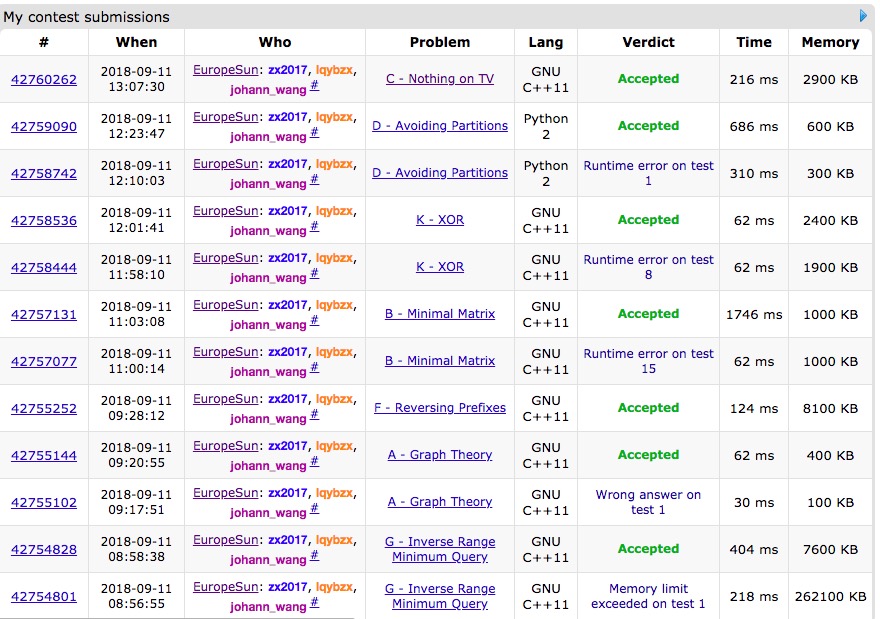Open submission ID 42758742
Image resolution: width=880 pixels, height=619 pixels.
coord(44,174)
